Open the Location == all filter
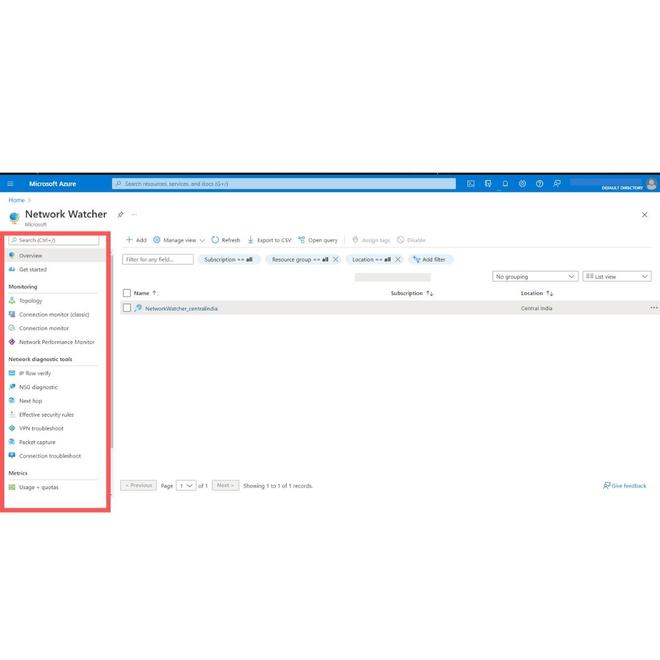This screenshot has width=660, height=660. (371, 259)
